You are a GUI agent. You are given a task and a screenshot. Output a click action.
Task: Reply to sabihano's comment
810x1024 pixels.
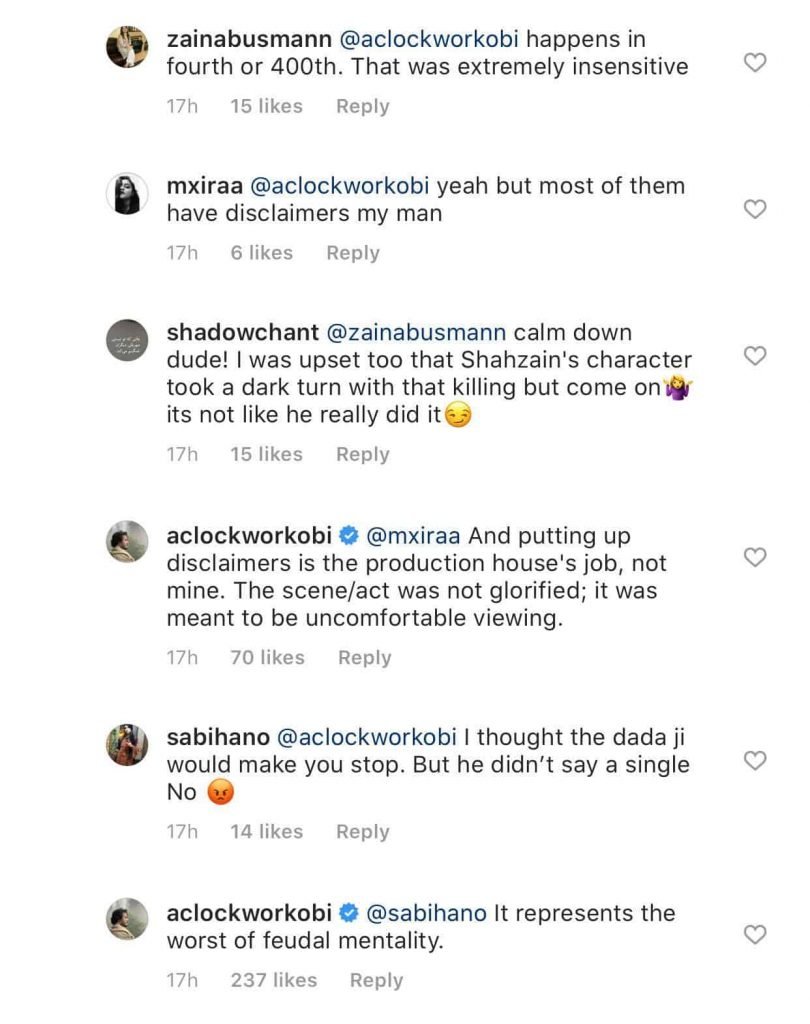click(x=362, y=831)
